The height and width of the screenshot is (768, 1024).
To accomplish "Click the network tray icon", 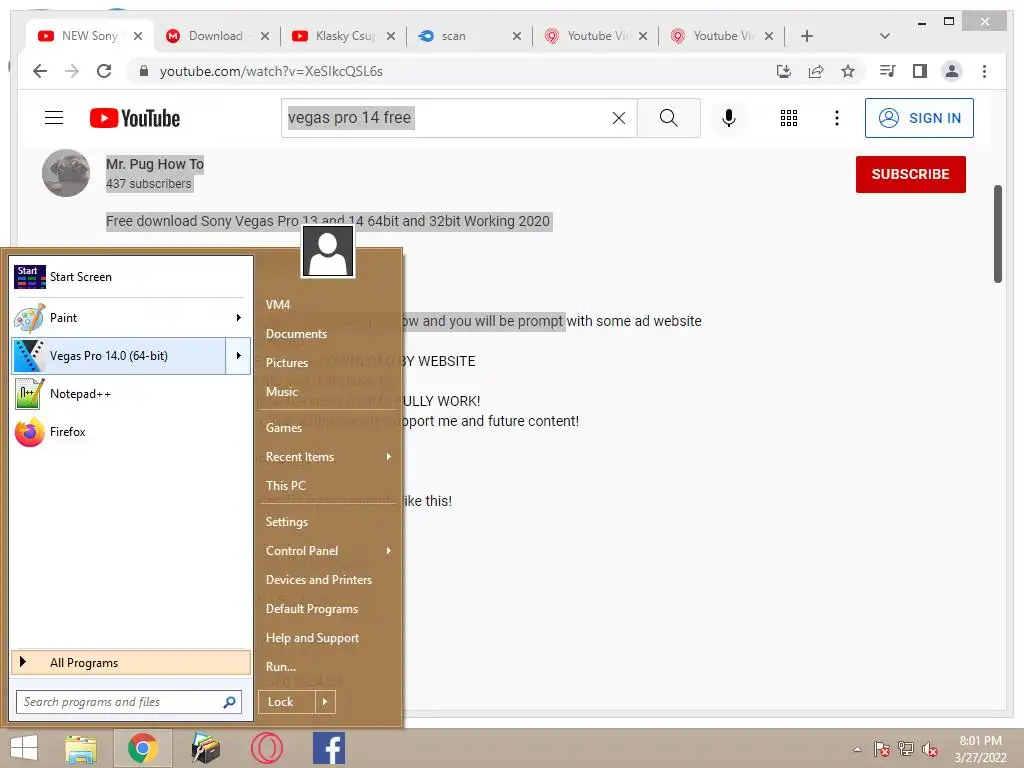I will tap(906, 749).
